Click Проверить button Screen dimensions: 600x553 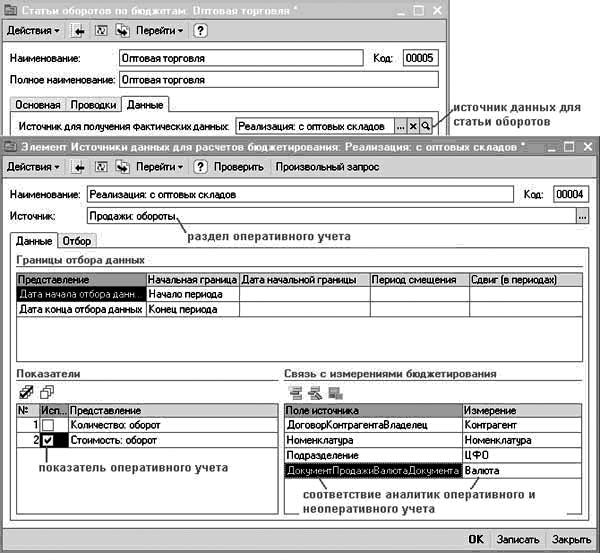point(239,167)
